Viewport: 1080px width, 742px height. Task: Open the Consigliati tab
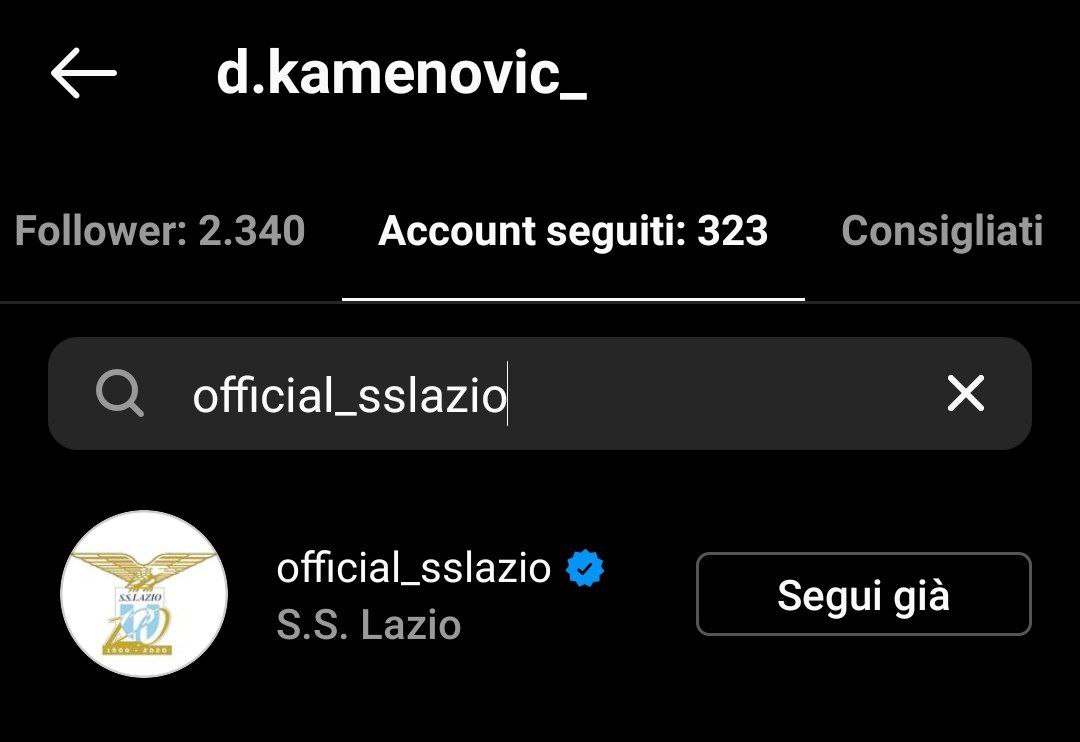(942, 231)
